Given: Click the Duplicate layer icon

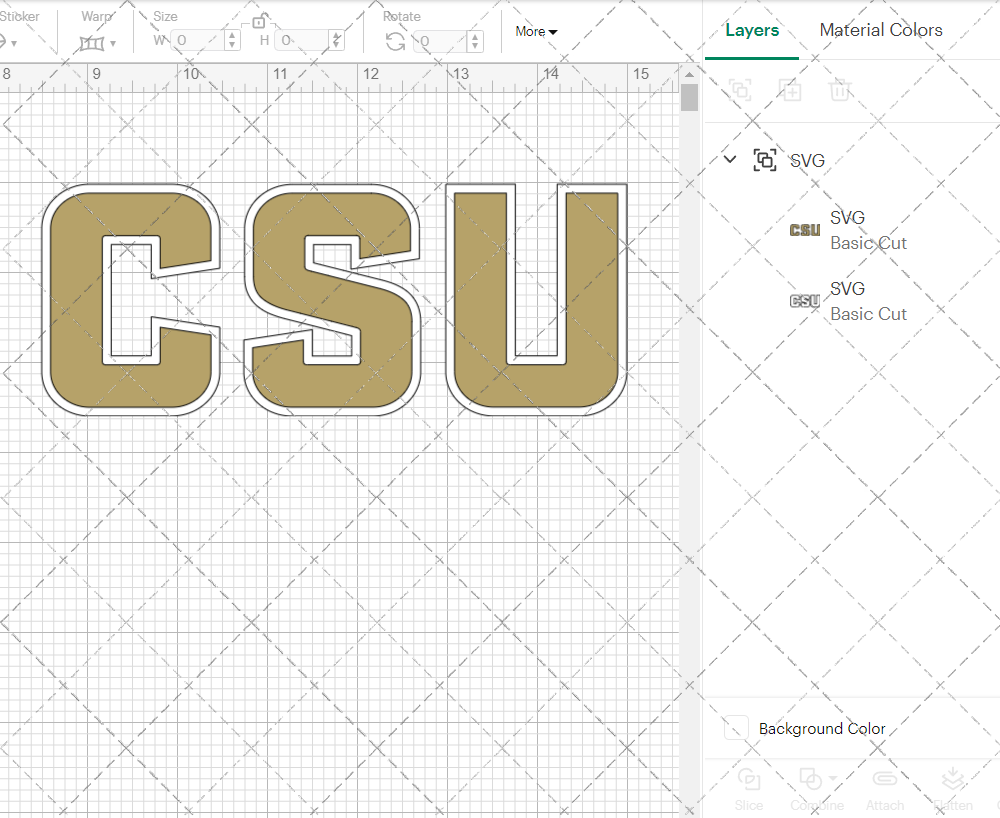Looking at the screenshot, I should (790, 90).
